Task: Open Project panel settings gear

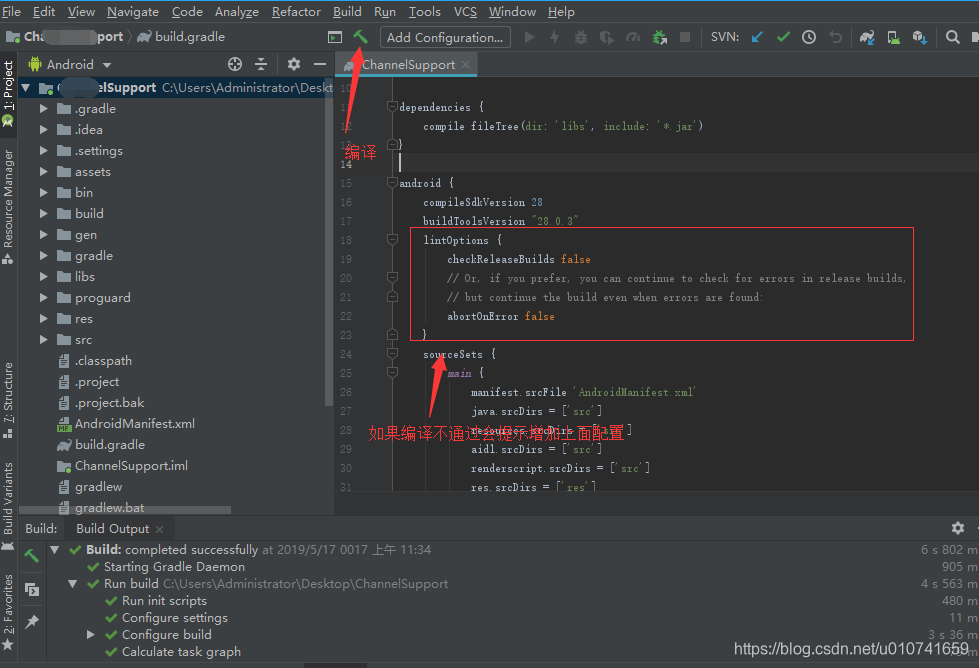Action: (293, 63)
